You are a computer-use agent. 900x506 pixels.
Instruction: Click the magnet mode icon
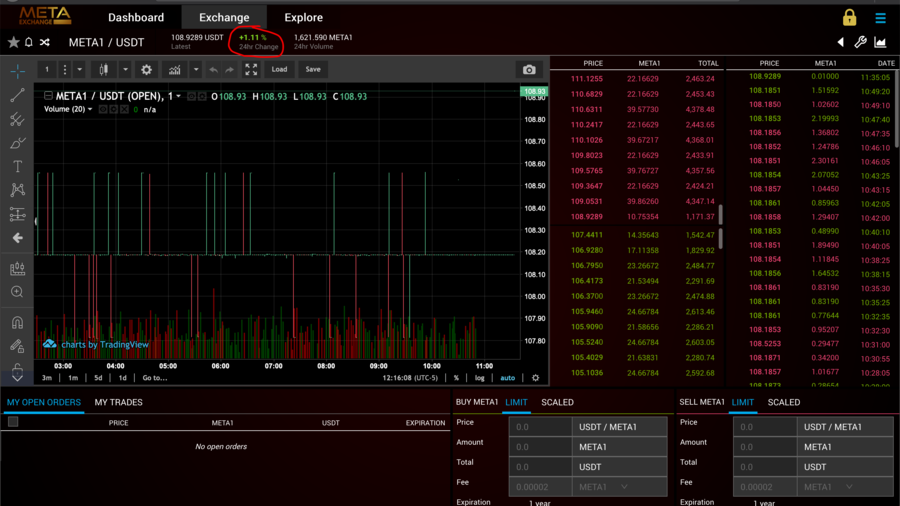tap(17, 323)
